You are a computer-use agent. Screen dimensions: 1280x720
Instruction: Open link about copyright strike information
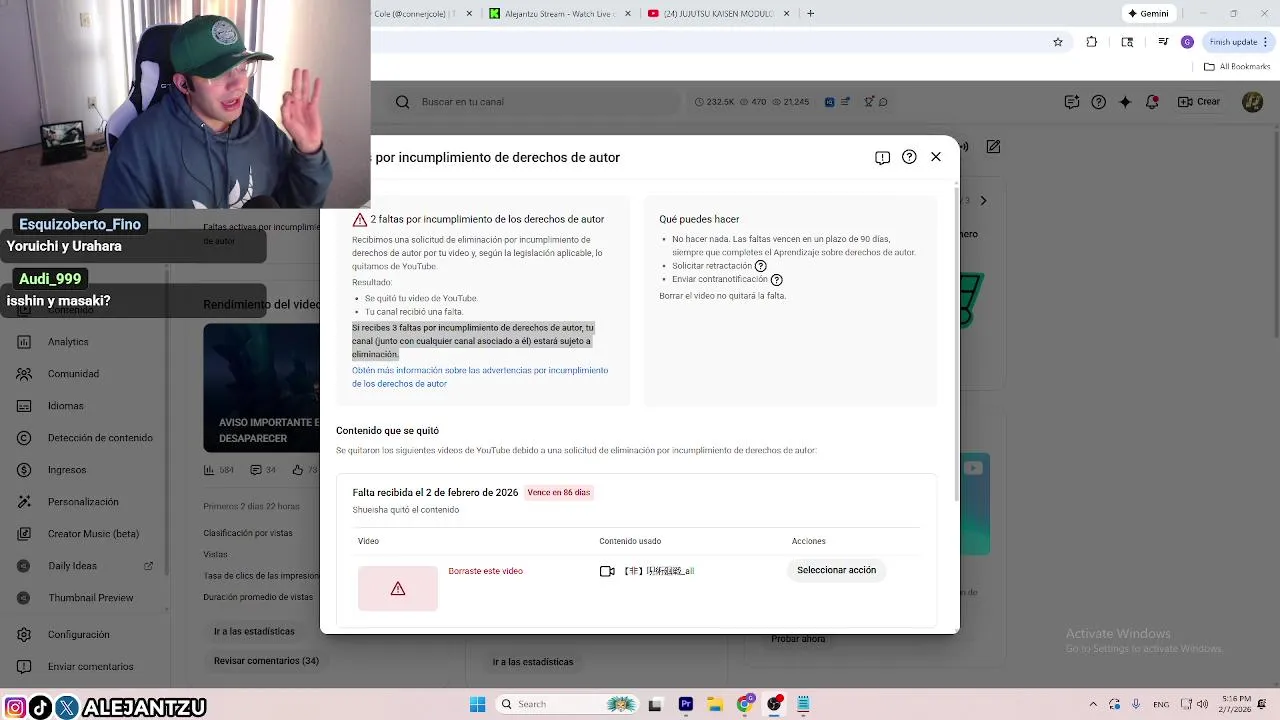(x=480, y=377)
